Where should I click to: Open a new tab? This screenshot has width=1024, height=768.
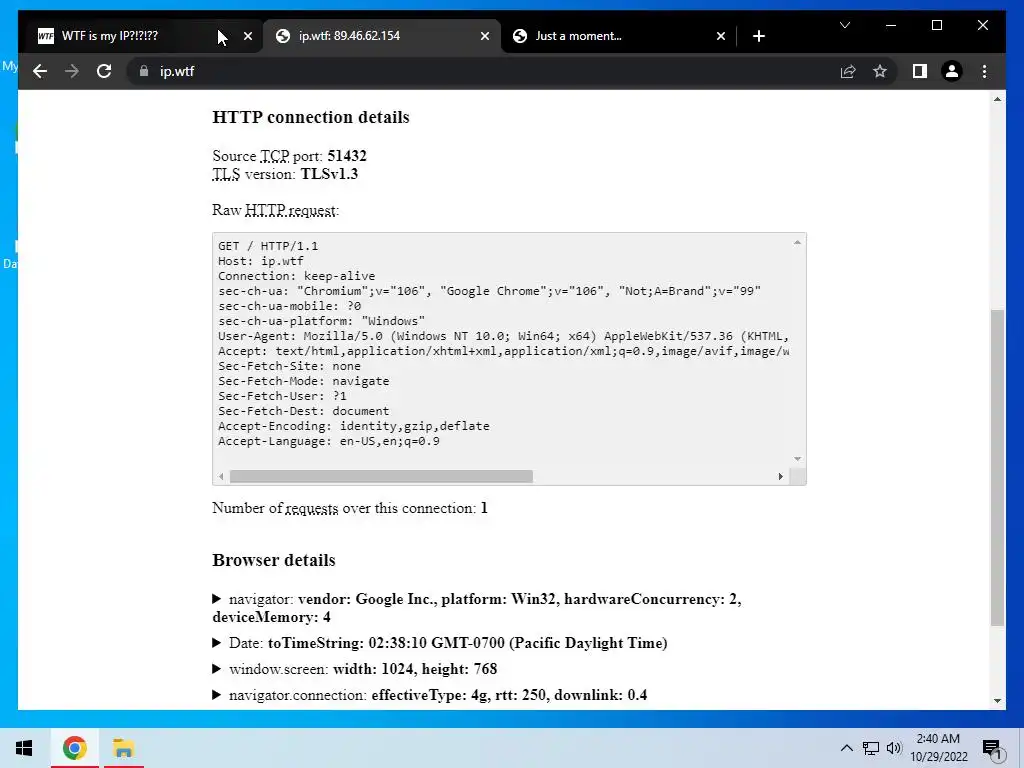(x=758, y=36)
